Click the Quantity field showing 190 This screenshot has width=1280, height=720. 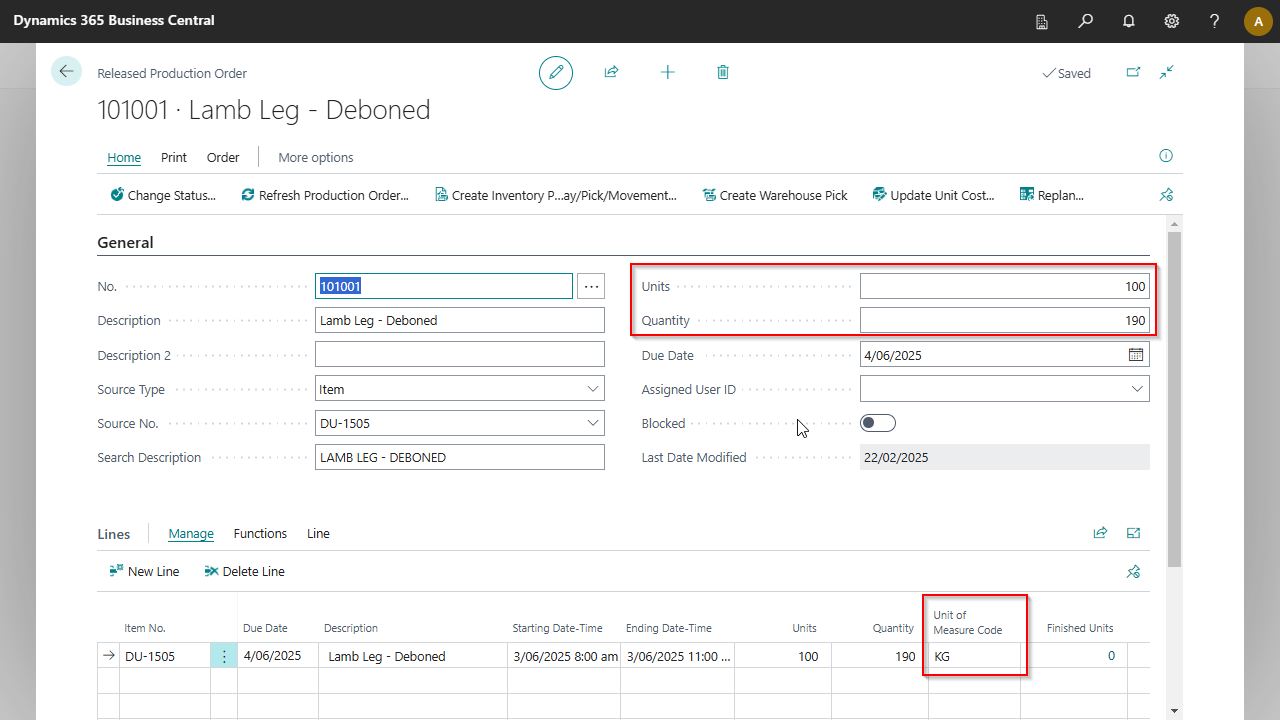pyautogui.click(x=1005, y=320)
